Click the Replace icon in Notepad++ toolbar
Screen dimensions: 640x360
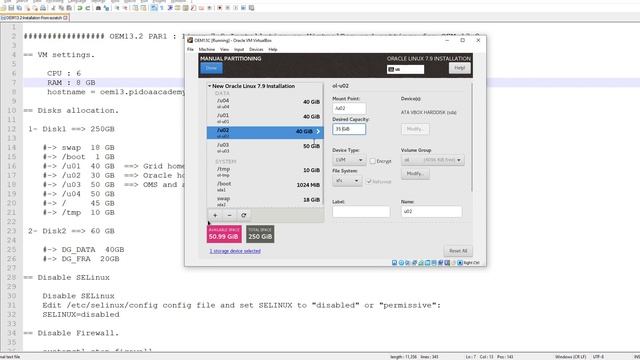(x=106, y=8)
